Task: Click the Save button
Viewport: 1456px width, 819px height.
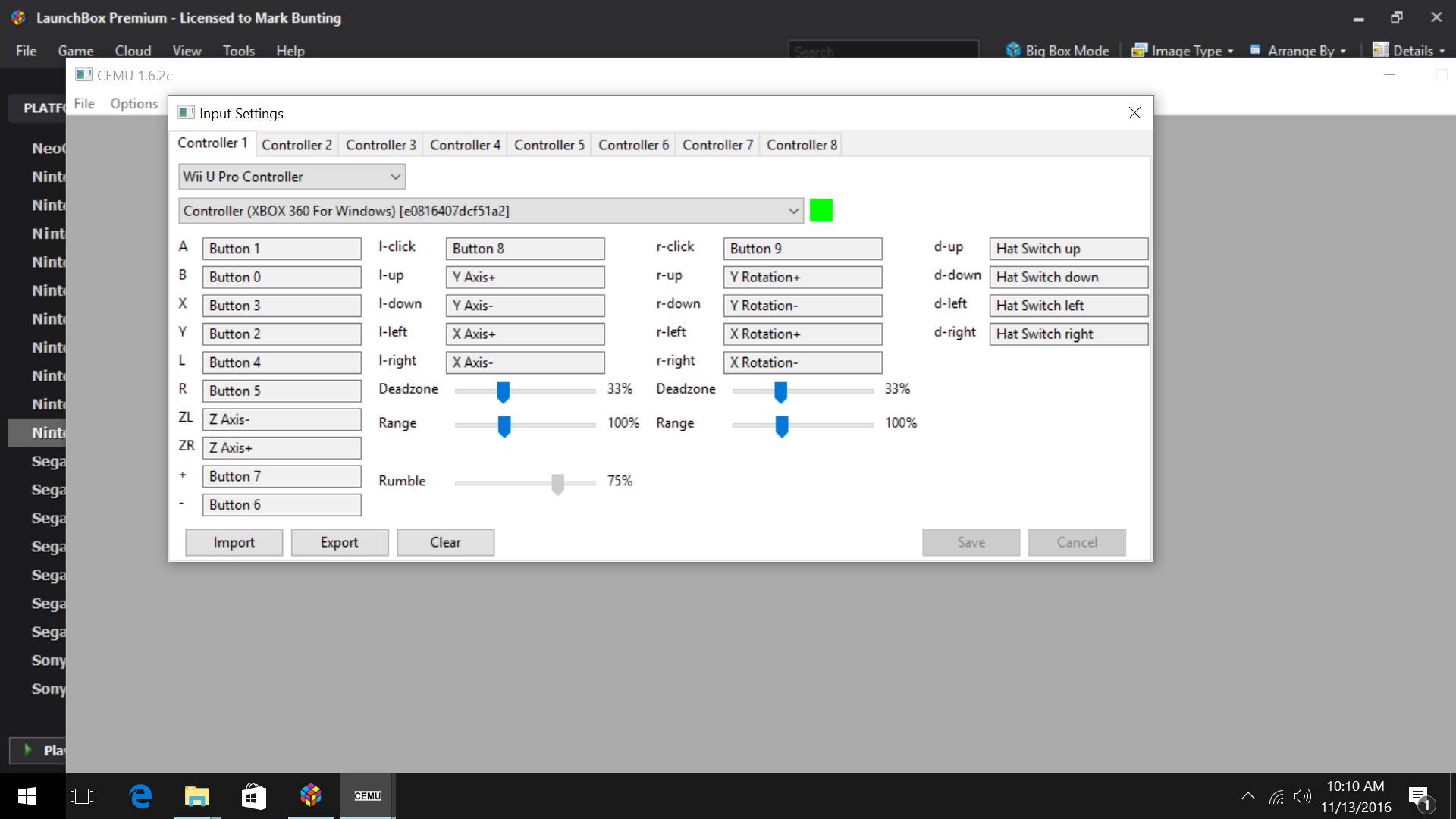Action: pyautogui.click(x=971, y=542)
